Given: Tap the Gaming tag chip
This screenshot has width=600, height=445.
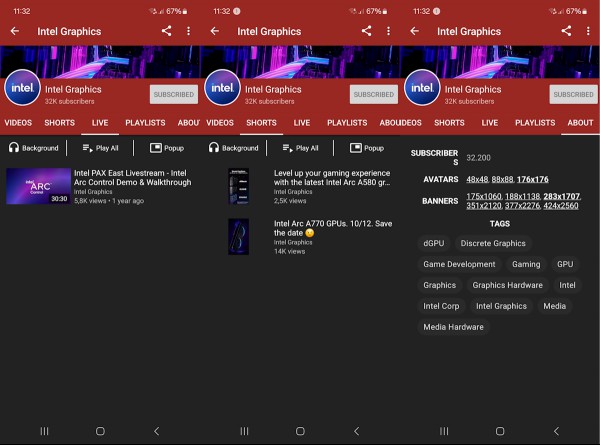Looking at the screenshot, I should pyautogui.click(x=526, y=264).
